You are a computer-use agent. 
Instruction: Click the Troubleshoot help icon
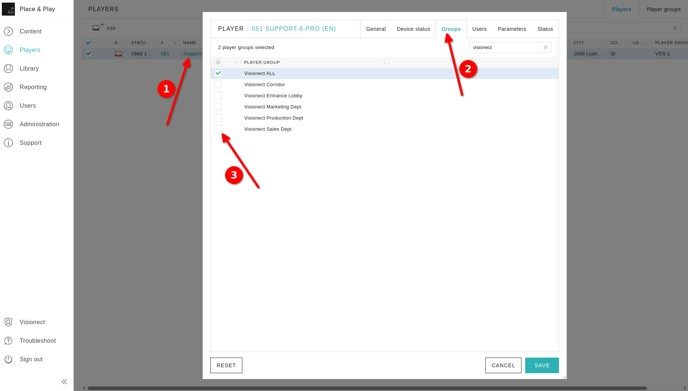8,341
